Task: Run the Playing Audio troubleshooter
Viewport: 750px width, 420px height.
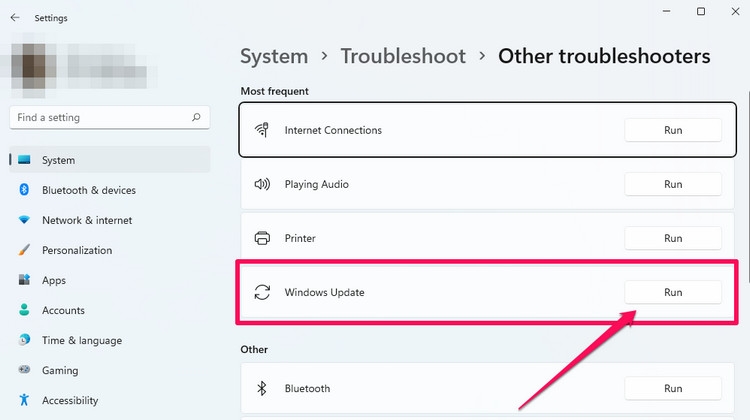Action: (673, 184)
